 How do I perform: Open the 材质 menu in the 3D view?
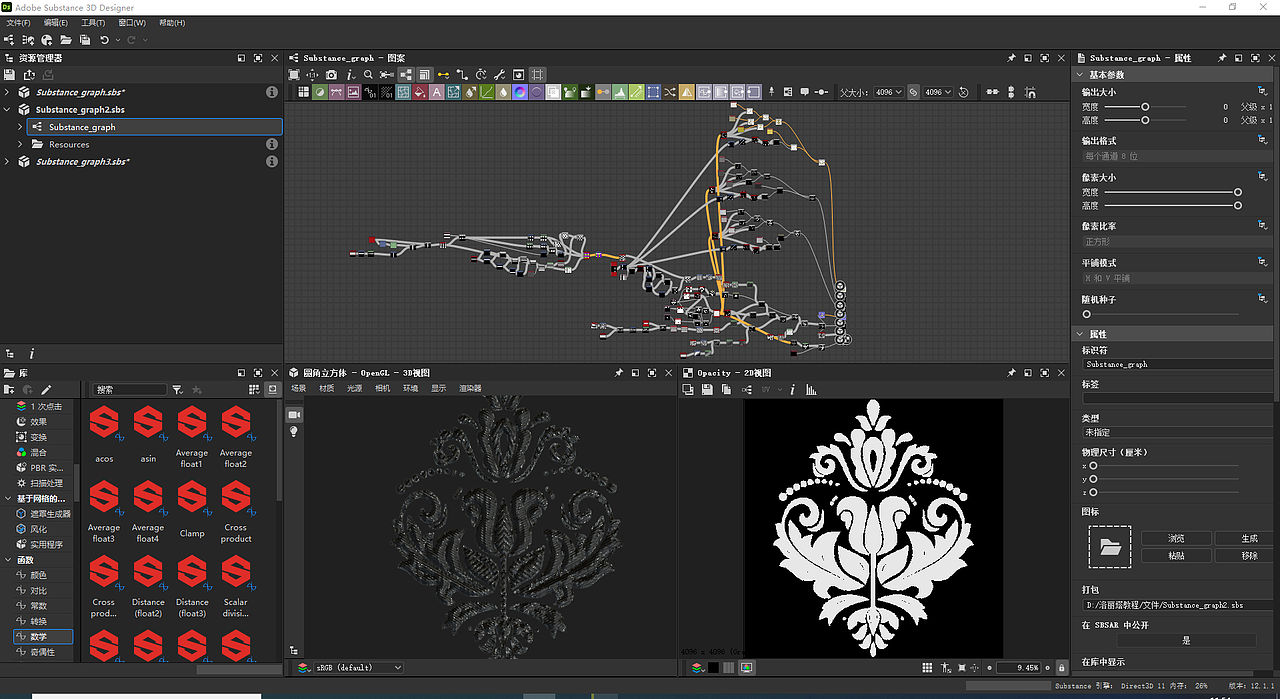click(x=324, y=389)
